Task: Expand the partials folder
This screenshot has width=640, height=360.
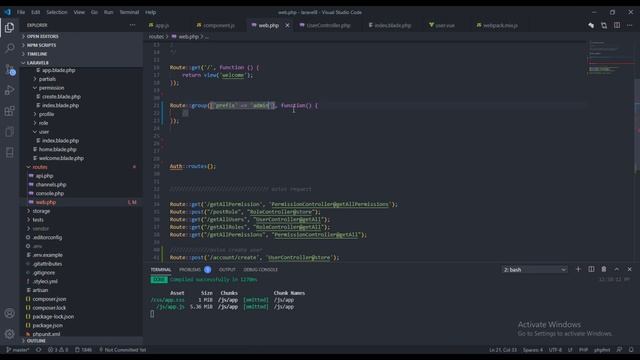Action: [47, 79]
